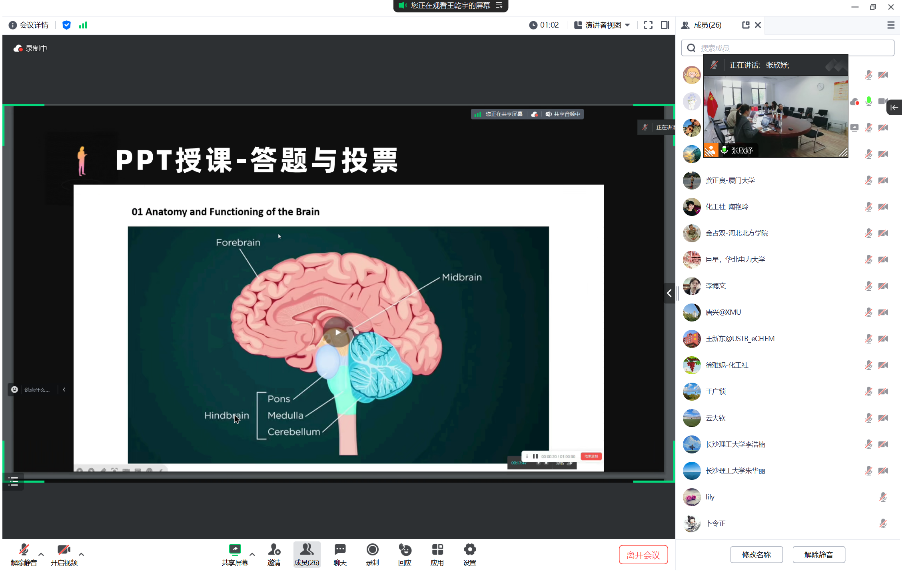This screenshot has width=902, height=571.
Task: Click Change Name button in members panel
Action: click(x=756, y=554)
